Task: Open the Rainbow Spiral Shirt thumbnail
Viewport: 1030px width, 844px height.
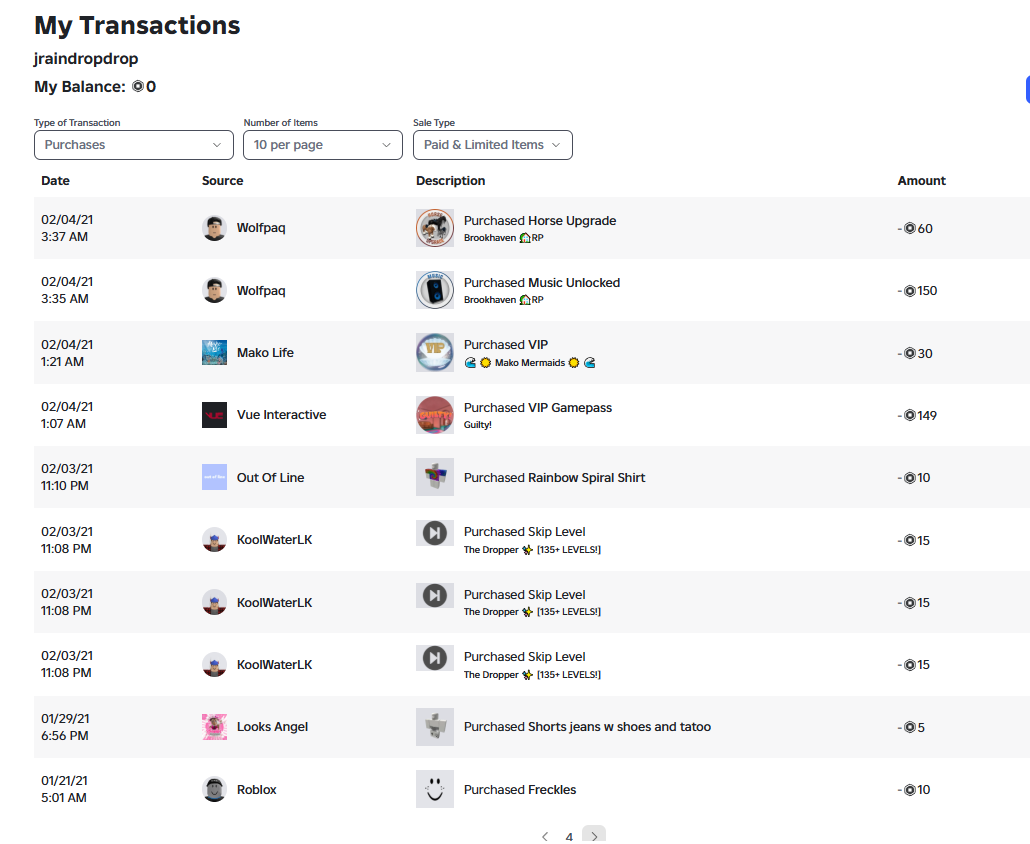Action: pyautogui.click(x=434, y=477)
